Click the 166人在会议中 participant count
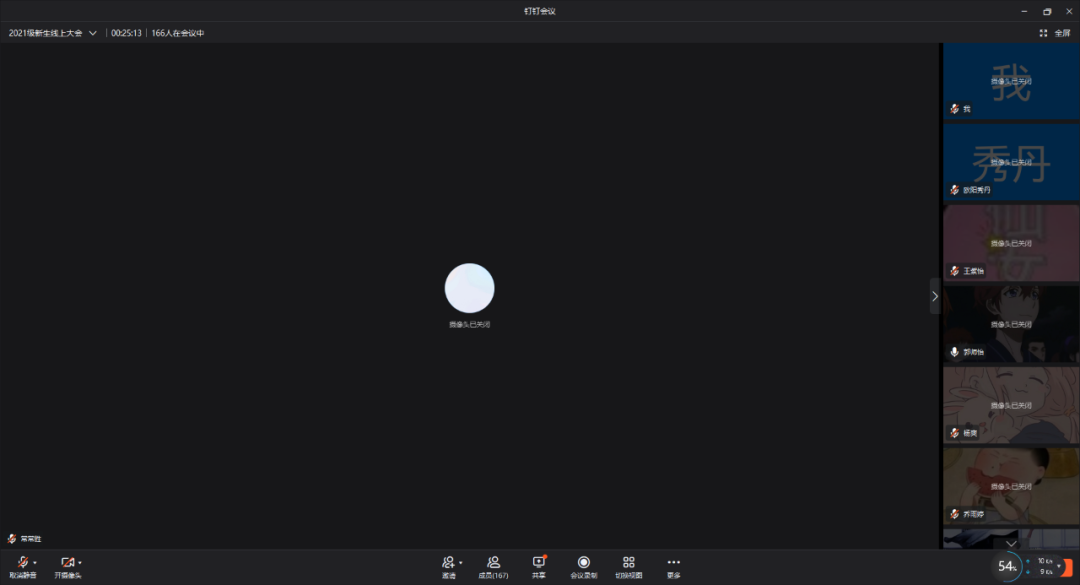 point(178,33)
